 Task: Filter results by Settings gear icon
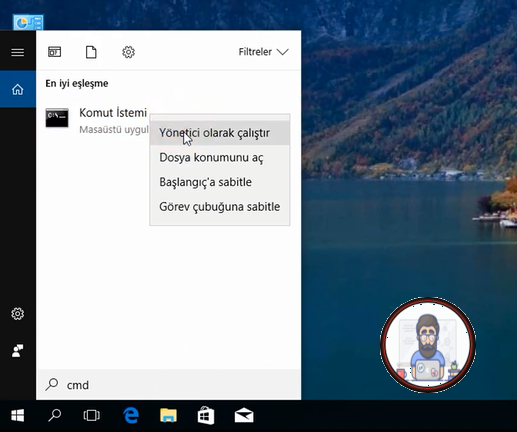(128, 52)
